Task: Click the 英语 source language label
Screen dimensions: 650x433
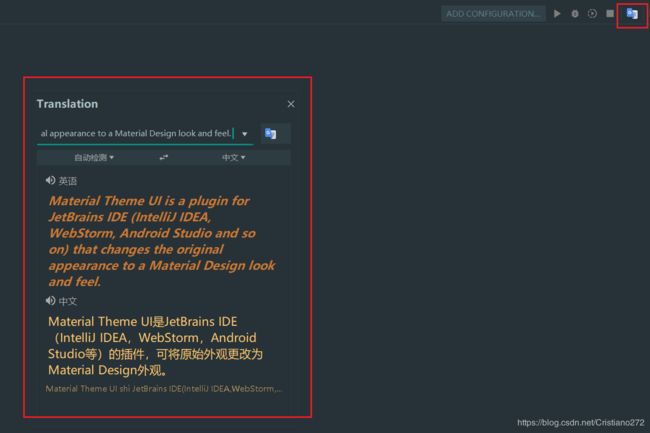Action: [68, 181]
